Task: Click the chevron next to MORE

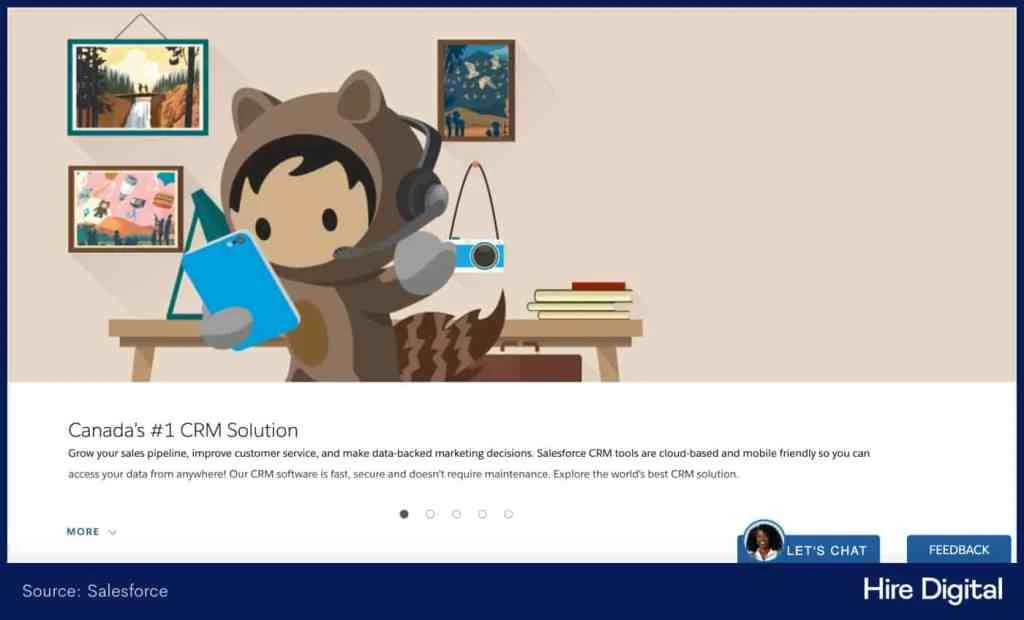Action: [x=110, y=532]
